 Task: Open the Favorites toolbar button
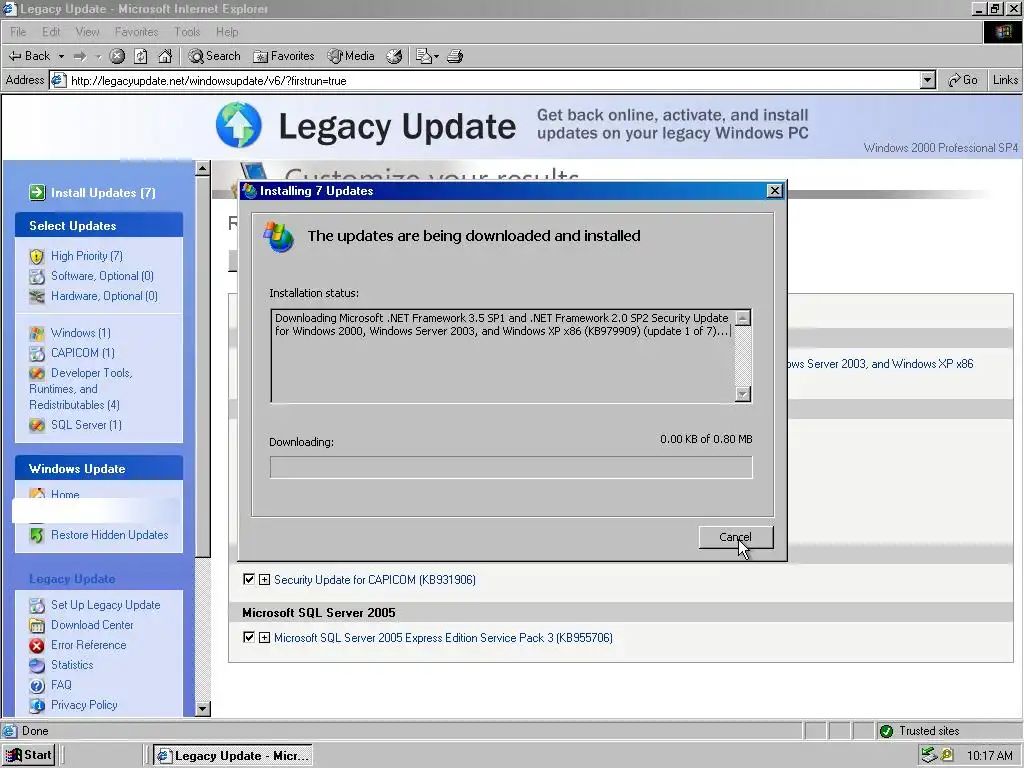[x=283, y=56]
